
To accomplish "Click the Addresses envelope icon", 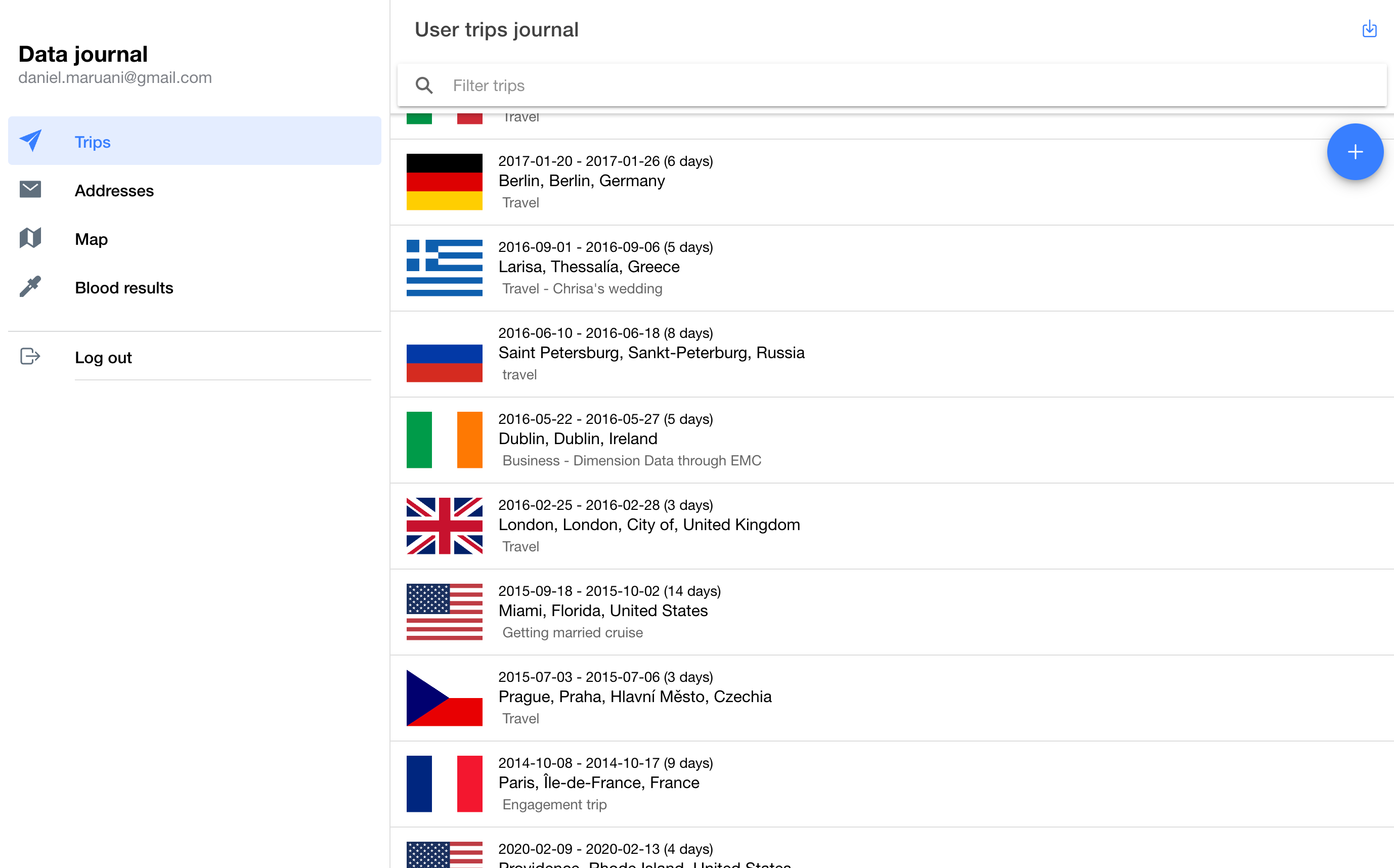I will click(x=30, y=190).
